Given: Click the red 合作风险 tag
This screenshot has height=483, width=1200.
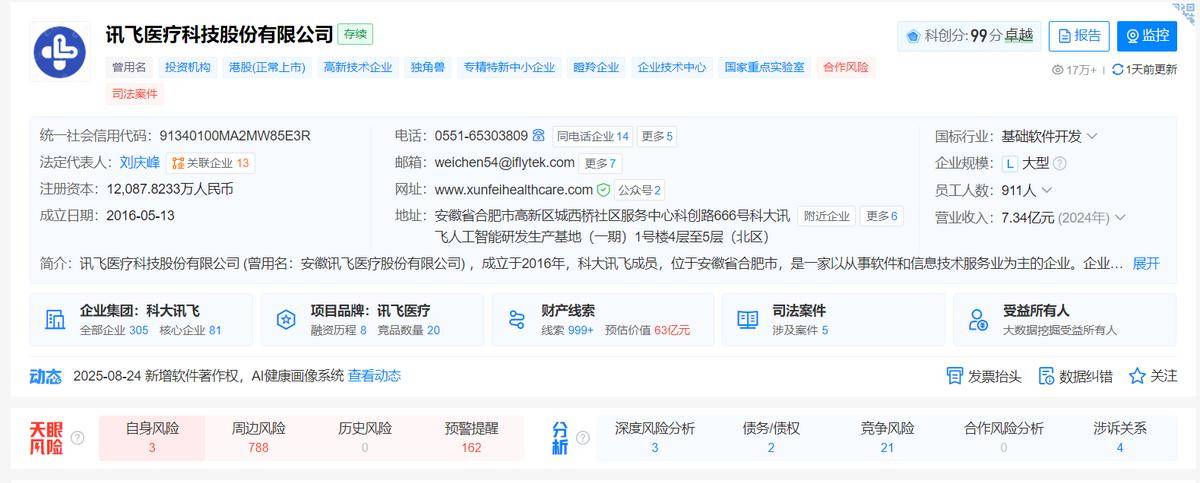Looking at the screenshot, I should [846, 68].
